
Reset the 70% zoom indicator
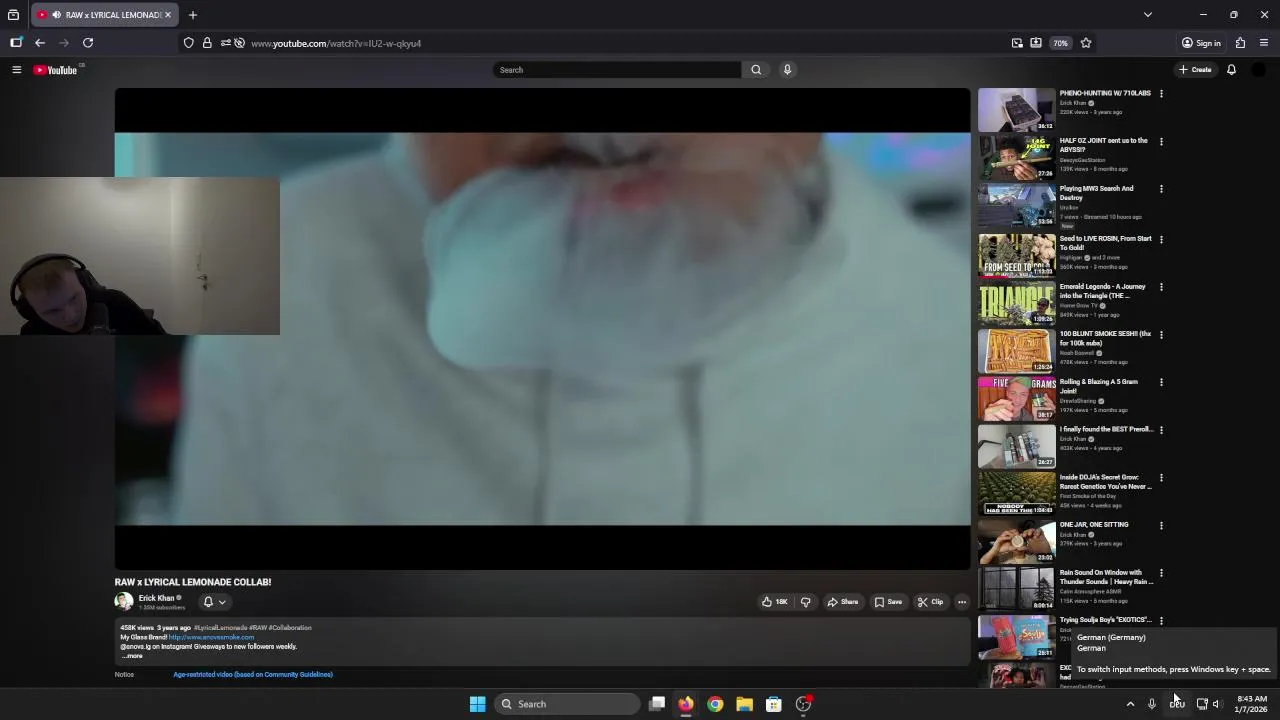click(1060, 43)
